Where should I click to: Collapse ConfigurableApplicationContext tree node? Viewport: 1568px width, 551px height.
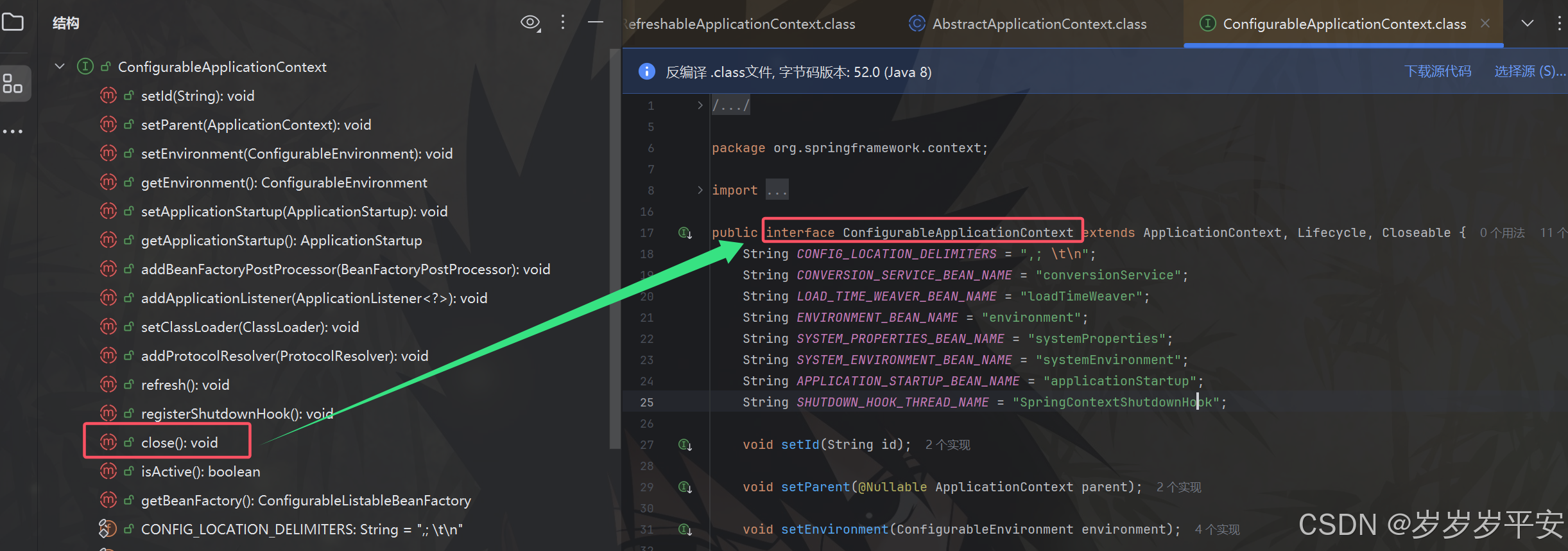coord(60,66)
